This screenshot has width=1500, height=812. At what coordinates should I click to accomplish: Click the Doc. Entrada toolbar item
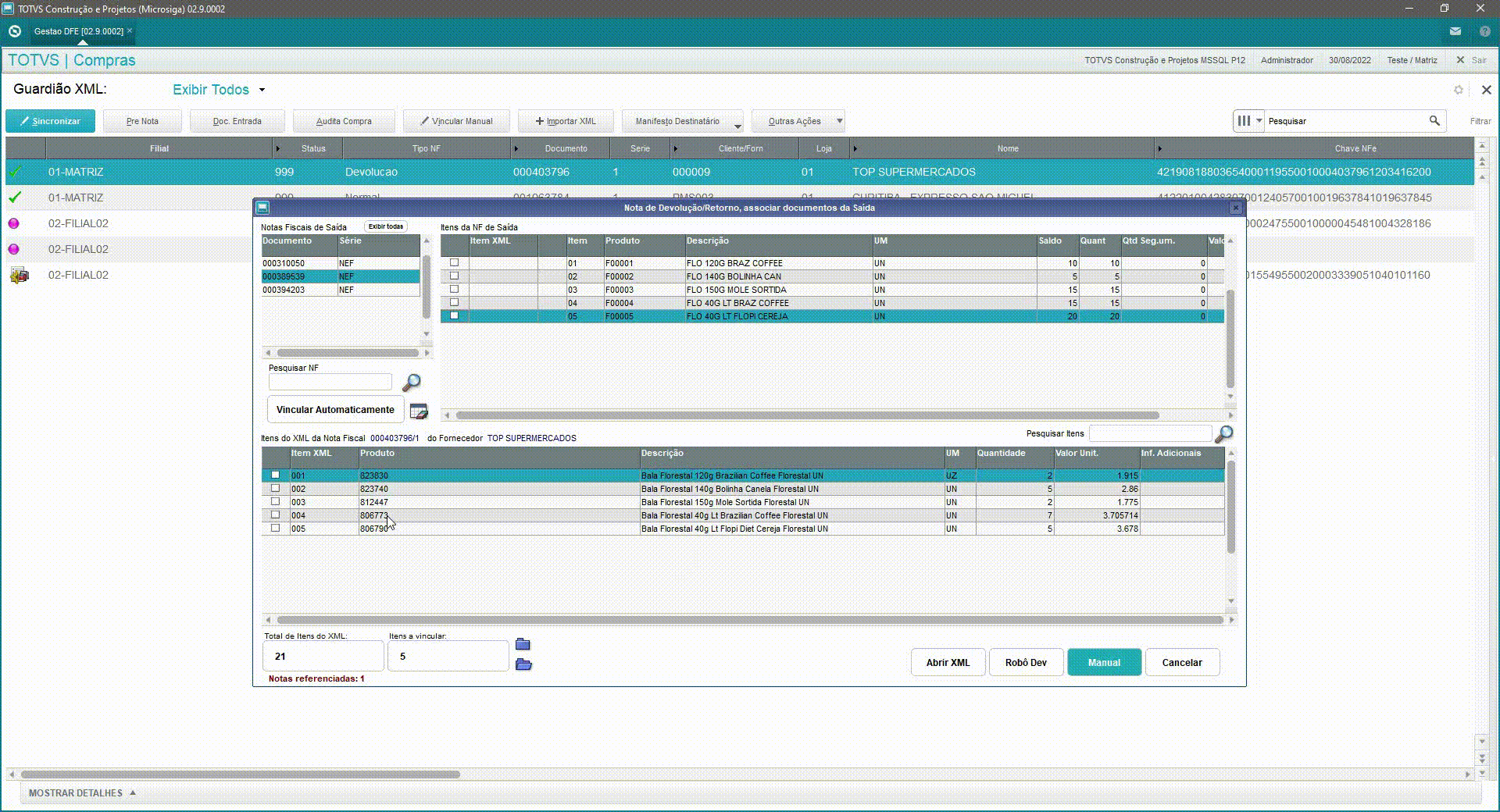(237, 121)
